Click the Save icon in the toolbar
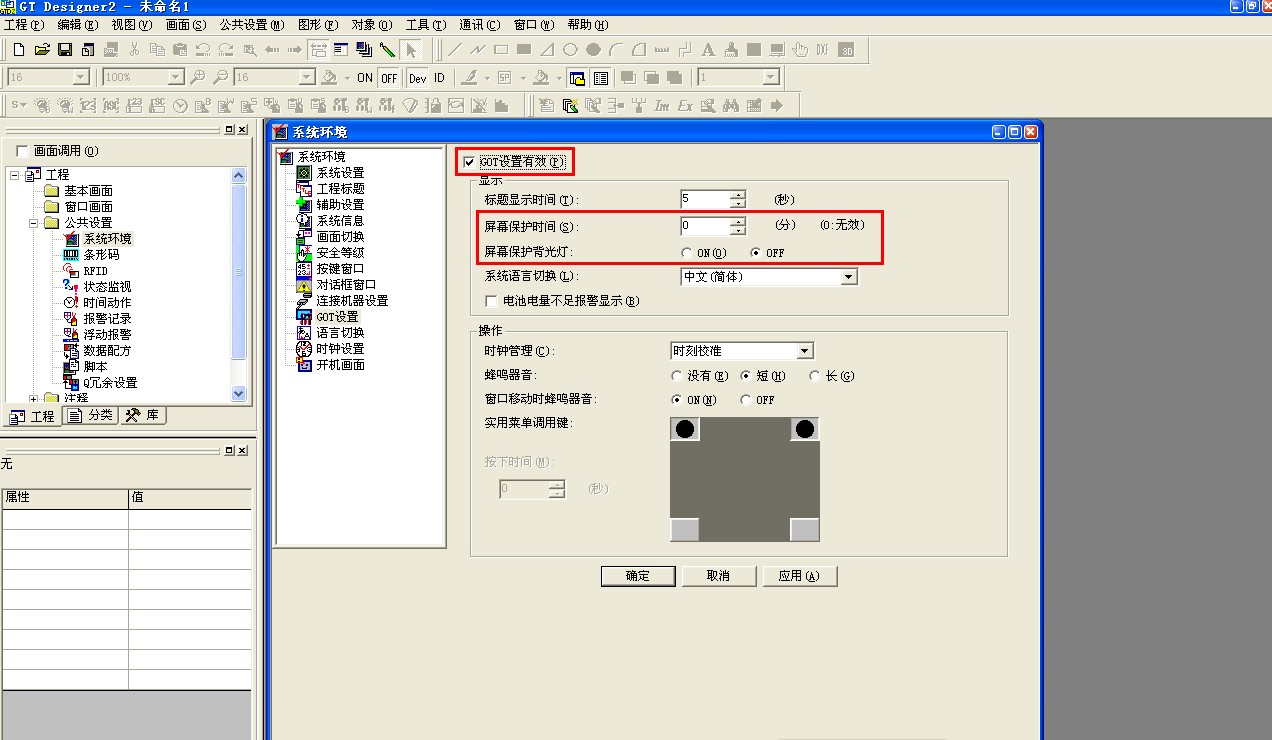Screen dimensions: 1272x740 pos(64,49)
